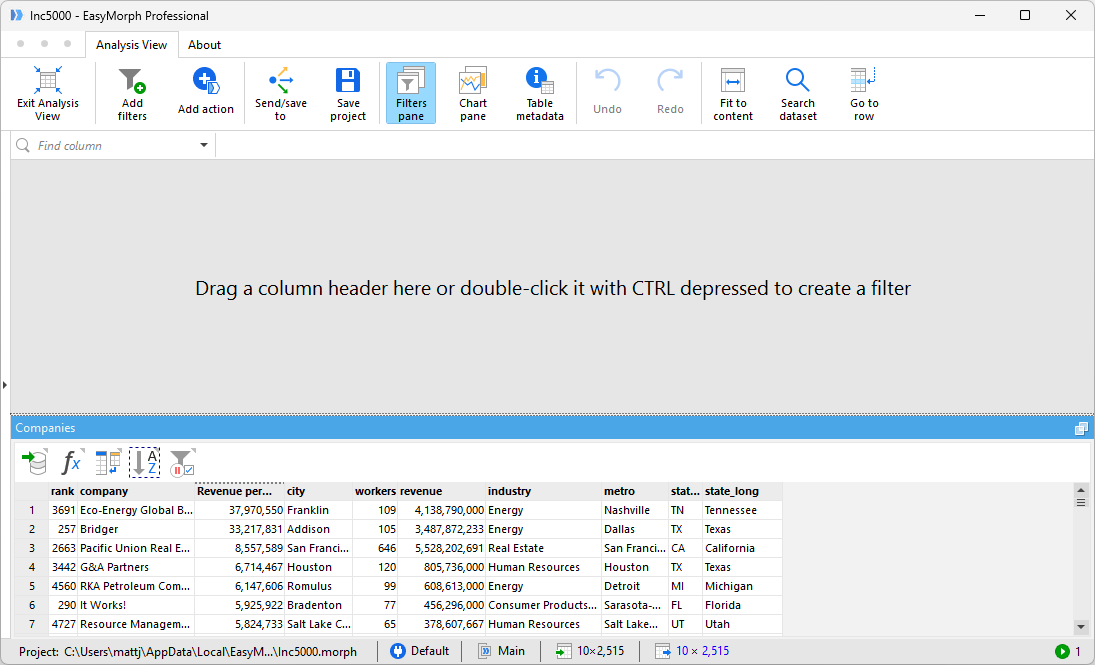Click the EasyMorph logo in title bar
This screenshot has height=665, width=1095.
(x=17, y=15)
